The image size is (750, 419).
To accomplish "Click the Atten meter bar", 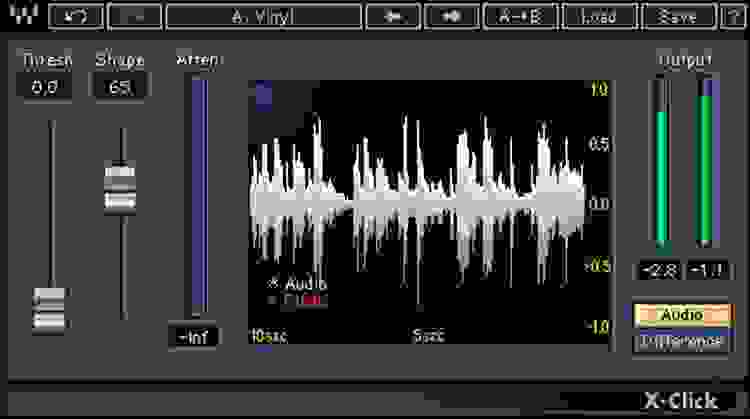I will 199,195.
